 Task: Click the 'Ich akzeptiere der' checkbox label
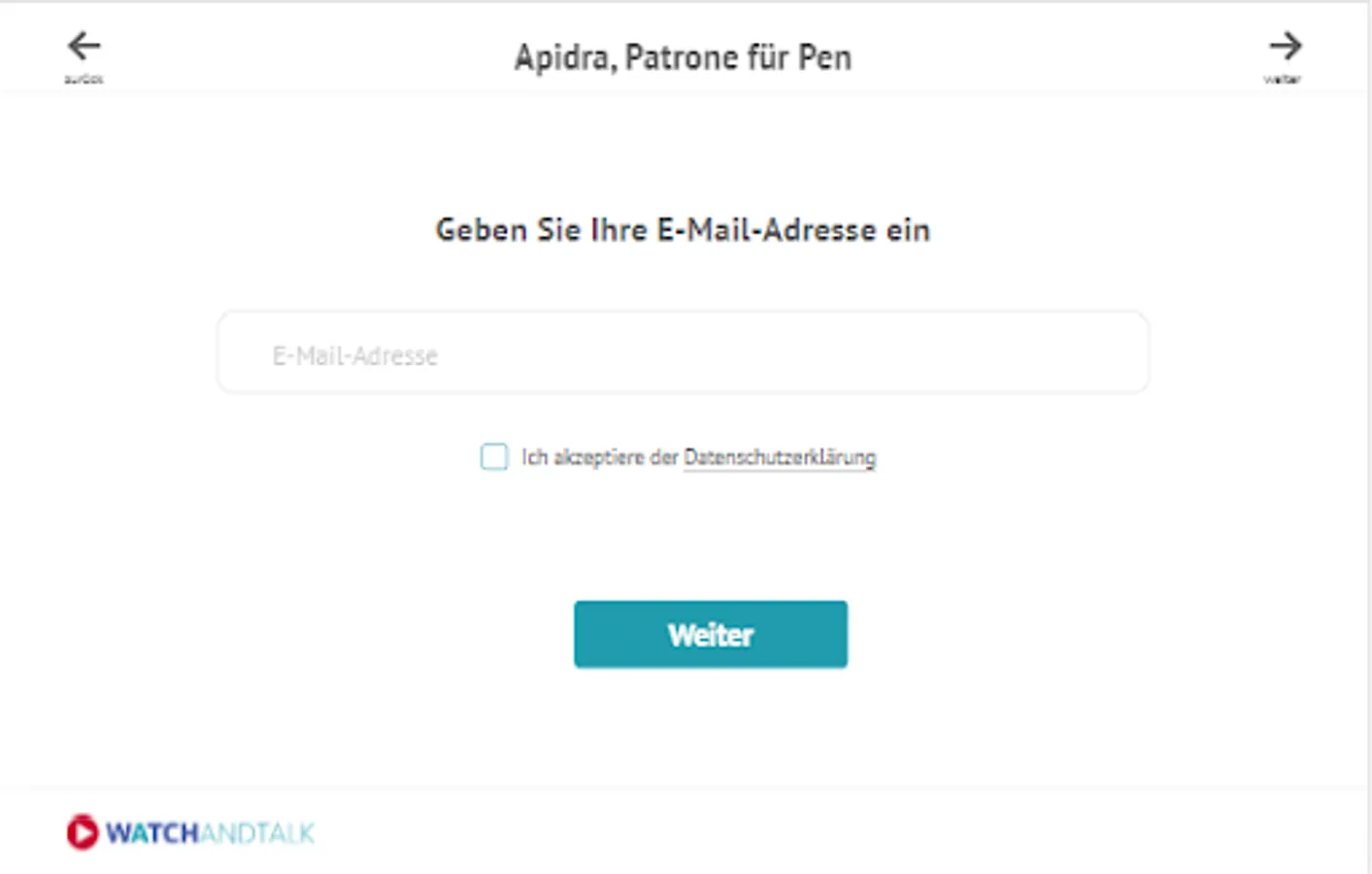point(599,457)
